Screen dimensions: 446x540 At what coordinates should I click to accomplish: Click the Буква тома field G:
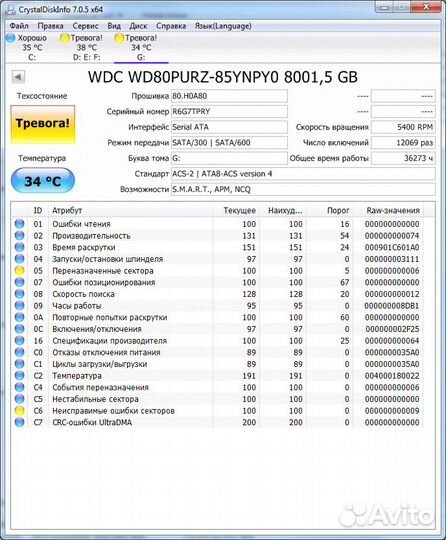tap(229, 158)
